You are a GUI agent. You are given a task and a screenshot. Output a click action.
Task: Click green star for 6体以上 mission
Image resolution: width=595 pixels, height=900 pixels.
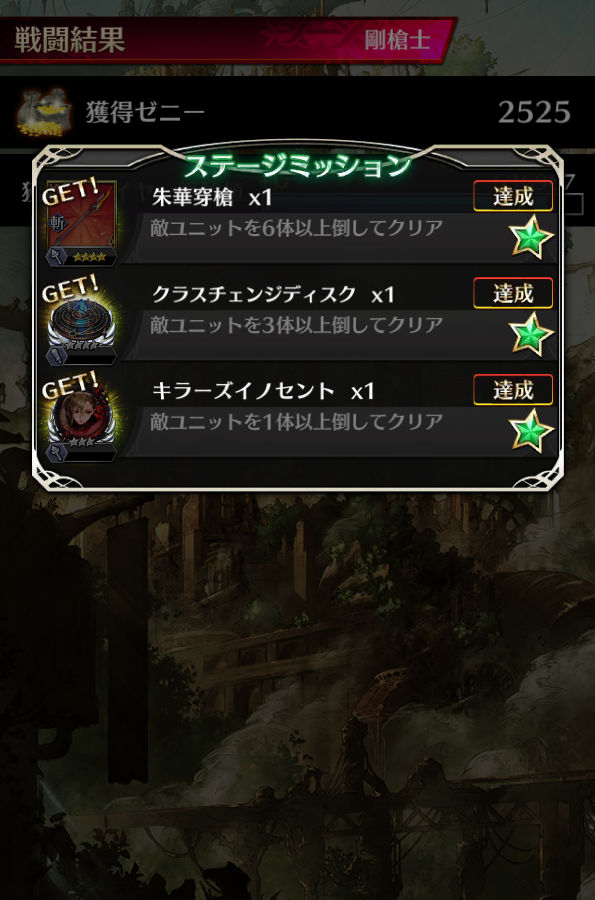tap(531, 238)
